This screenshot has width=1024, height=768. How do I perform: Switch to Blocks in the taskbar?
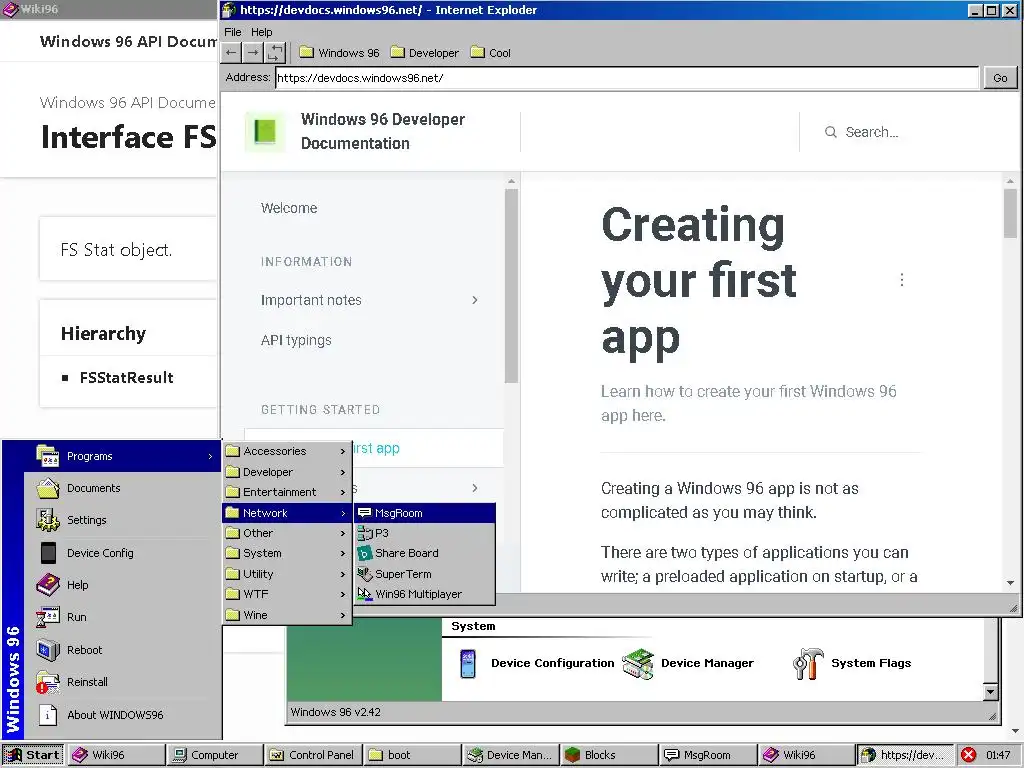pyautogui.click(x=608, y=755)
